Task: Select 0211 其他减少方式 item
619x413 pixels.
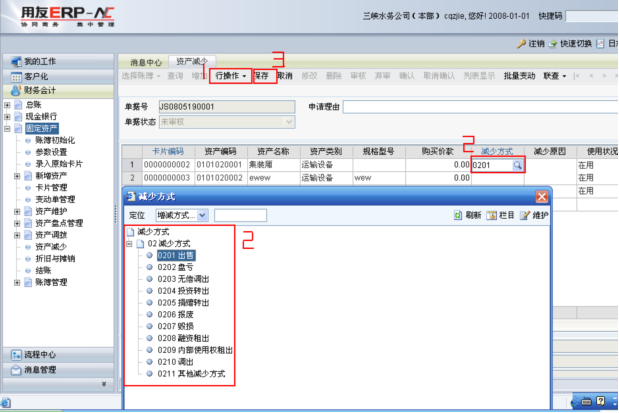Action: [191, 374]
